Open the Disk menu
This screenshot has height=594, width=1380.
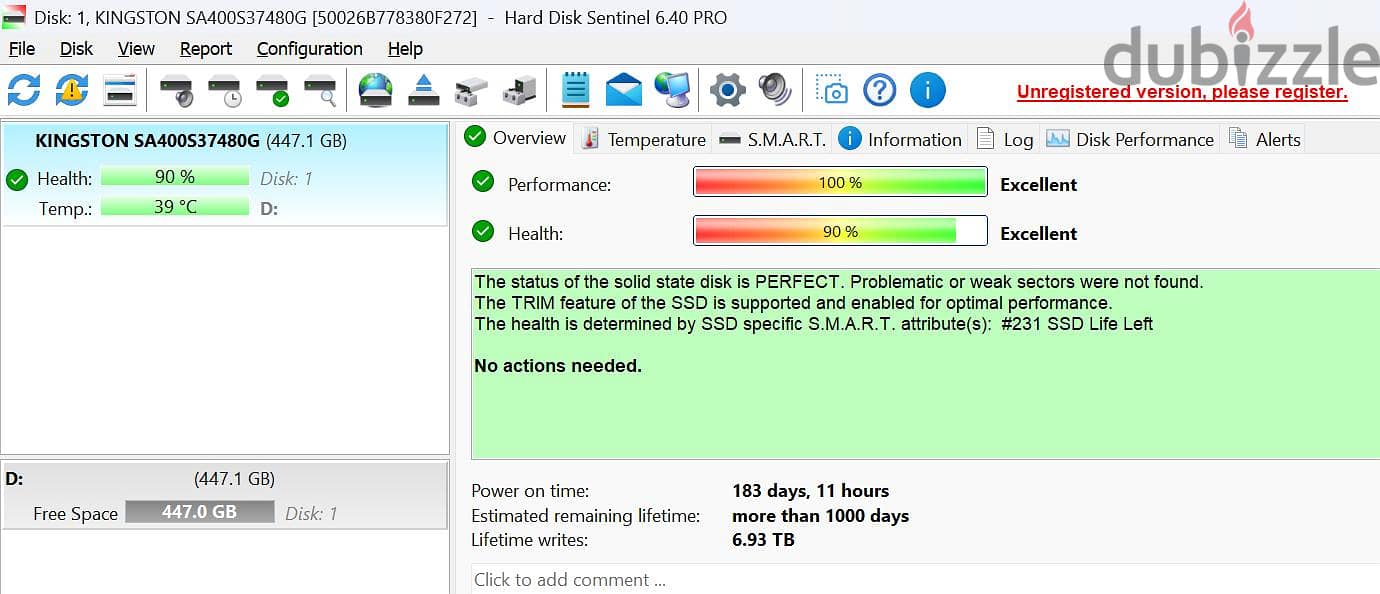[76, 48]
